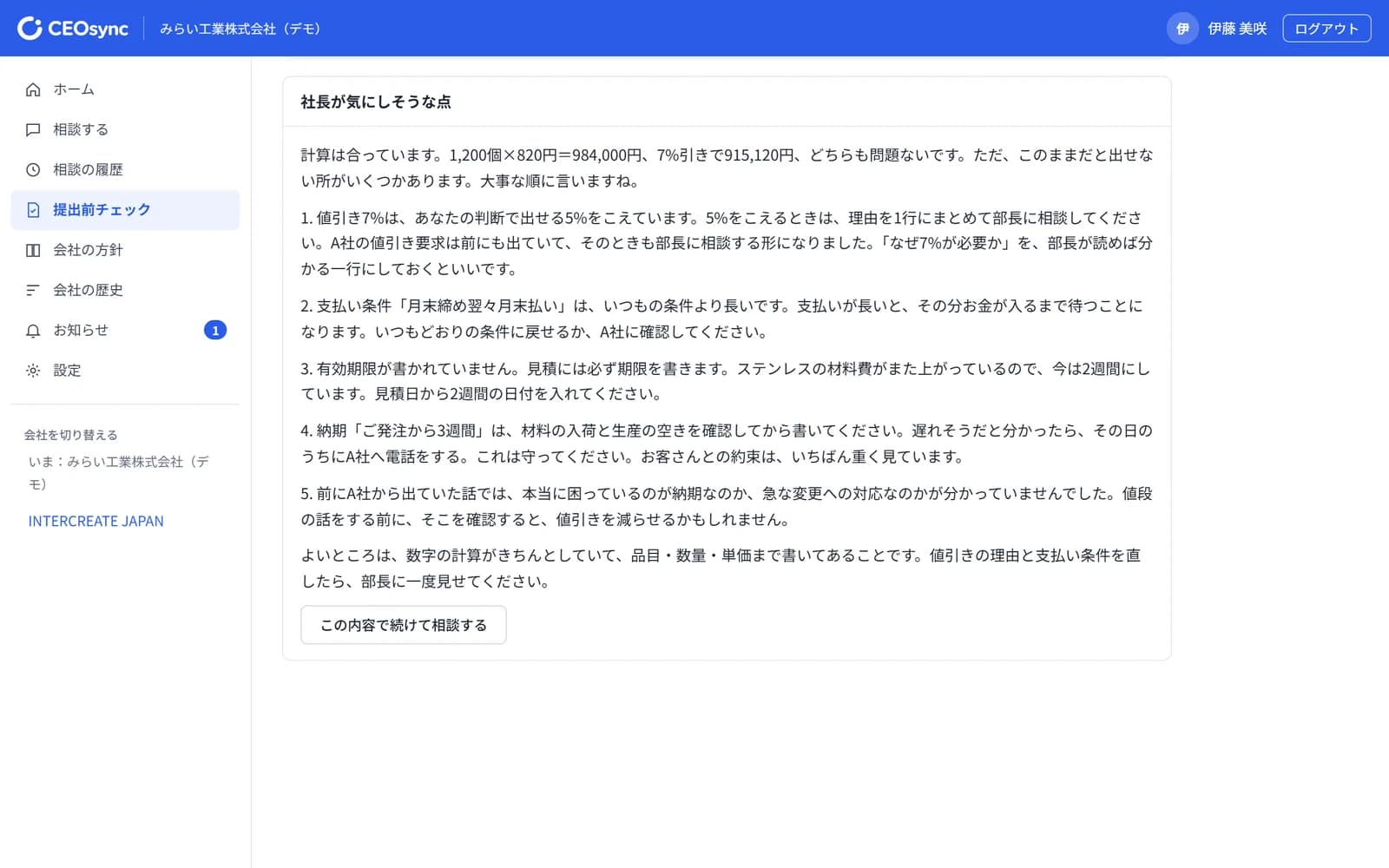Click the gear icon beside 設定
This screenshot has width=1389, height=868.
tap(33, 371)
